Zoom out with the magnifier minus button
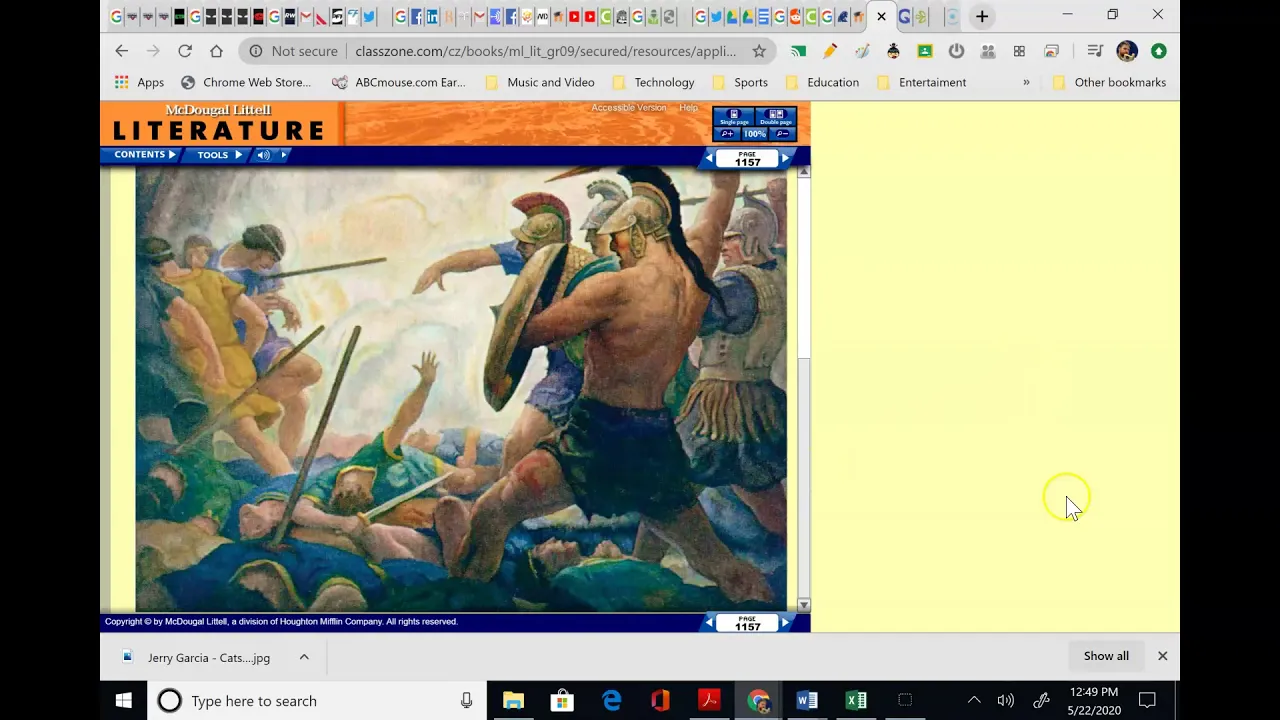The image size is (1280, 720). pyautogui.click(x=782, y=134)
